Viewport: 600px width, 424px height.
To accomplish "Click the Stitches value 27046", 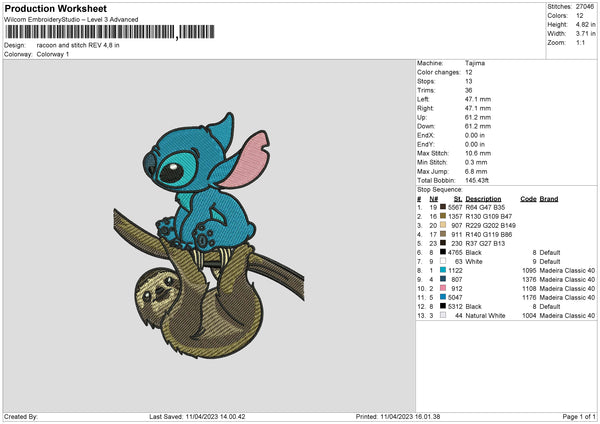I will (x=585, y=7).
